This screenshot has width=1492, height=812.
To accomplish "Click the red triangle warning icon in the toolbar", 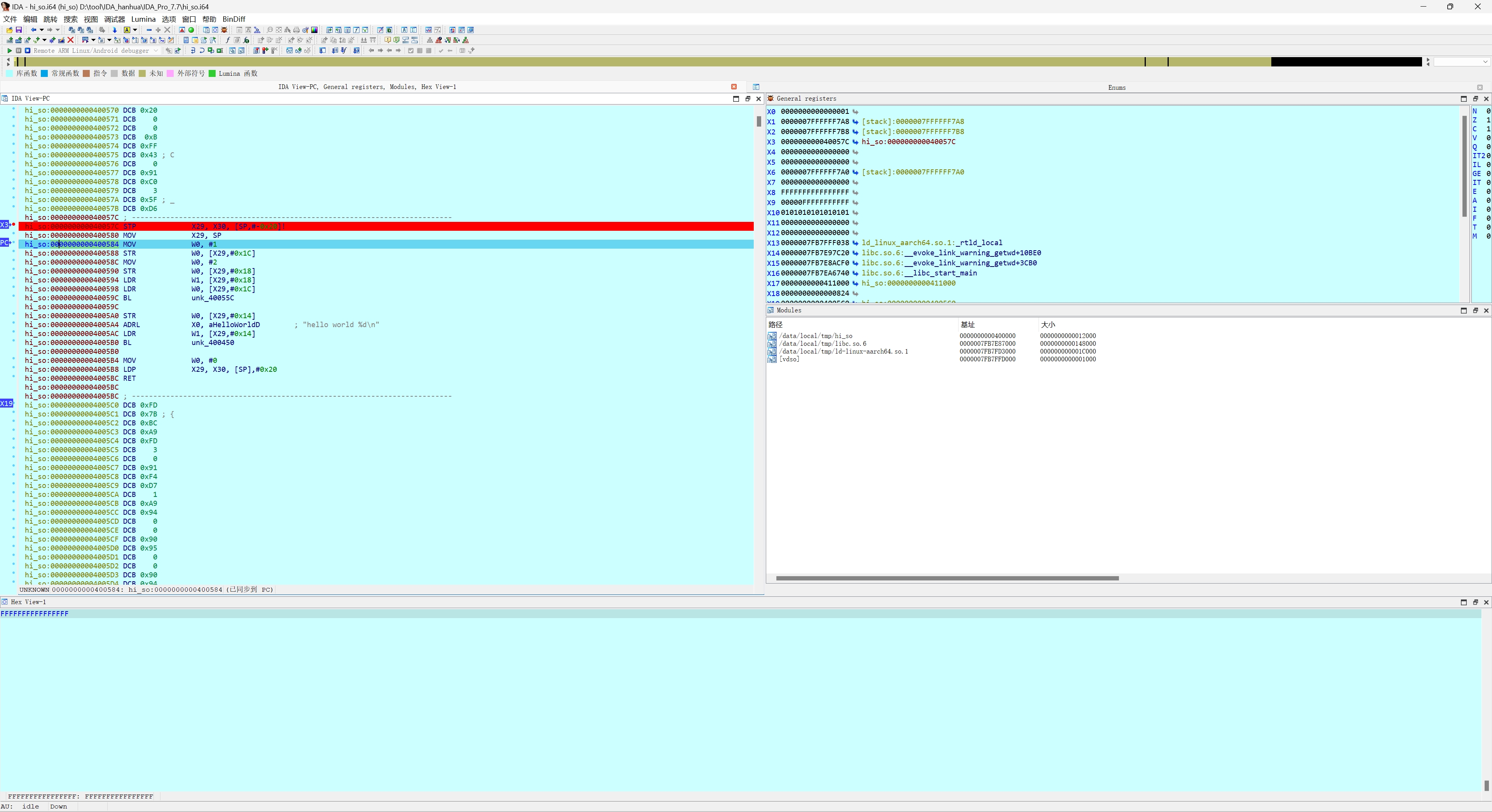I will [182, 30].
